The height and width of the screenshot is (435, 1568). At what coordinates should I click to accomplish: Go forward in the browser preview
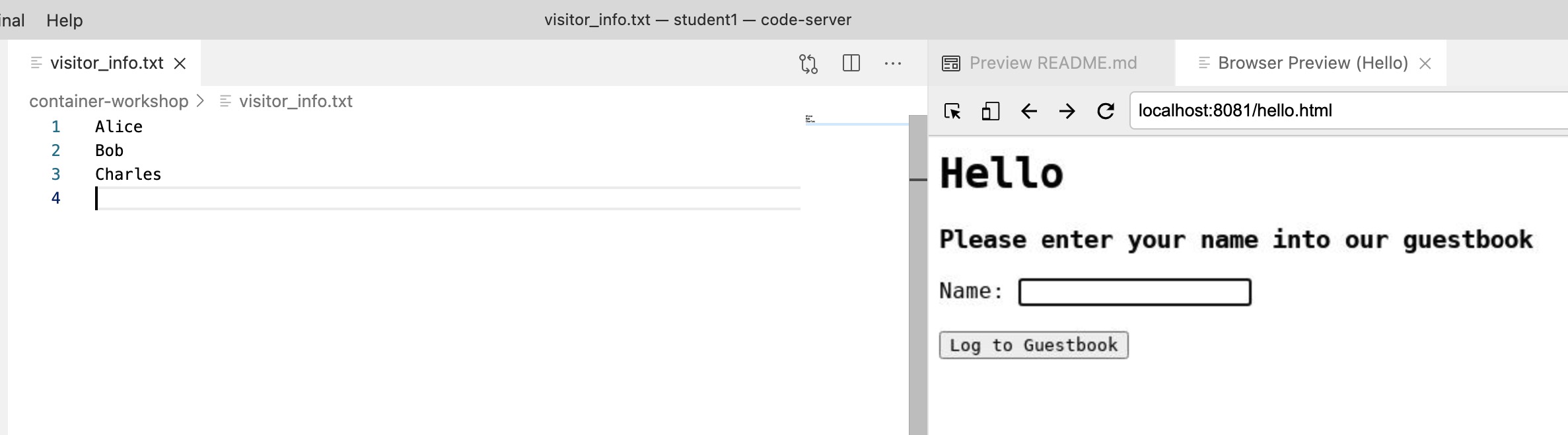pos(1067,111)
